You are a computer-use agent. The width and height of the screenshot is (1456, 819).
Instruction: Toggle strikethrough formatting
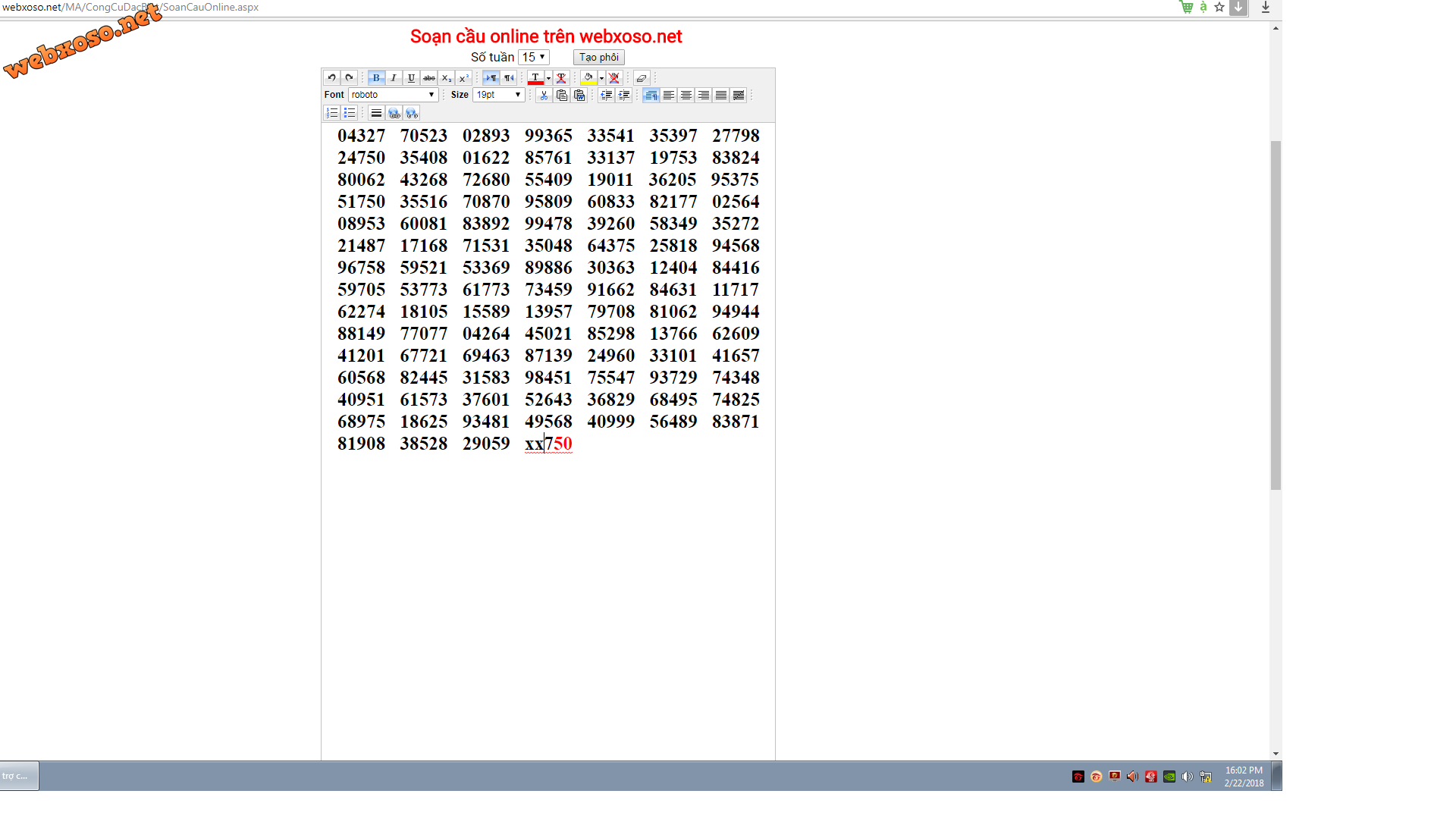point(428,78)
